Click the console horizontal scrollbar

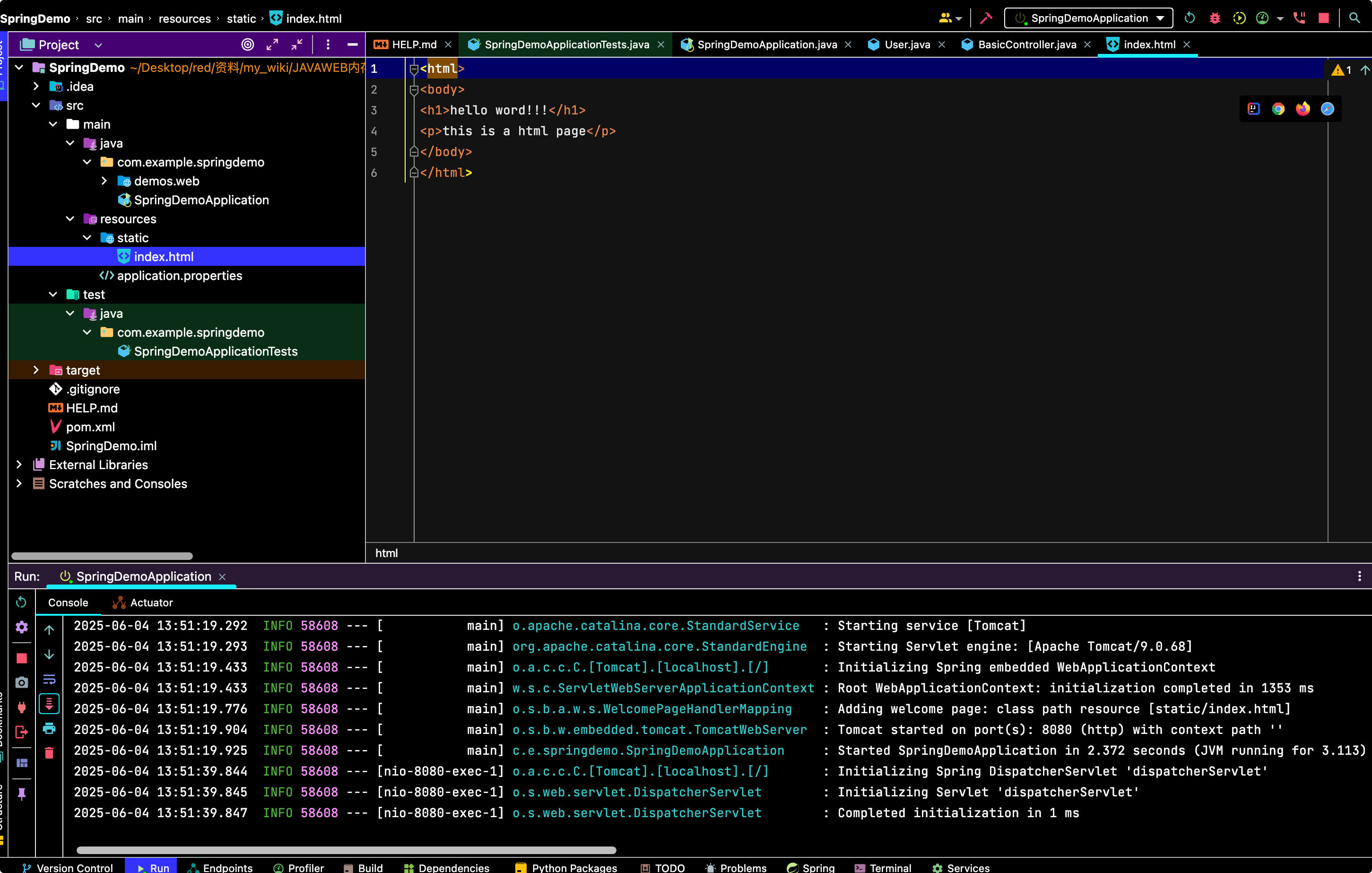click(346, 850)
